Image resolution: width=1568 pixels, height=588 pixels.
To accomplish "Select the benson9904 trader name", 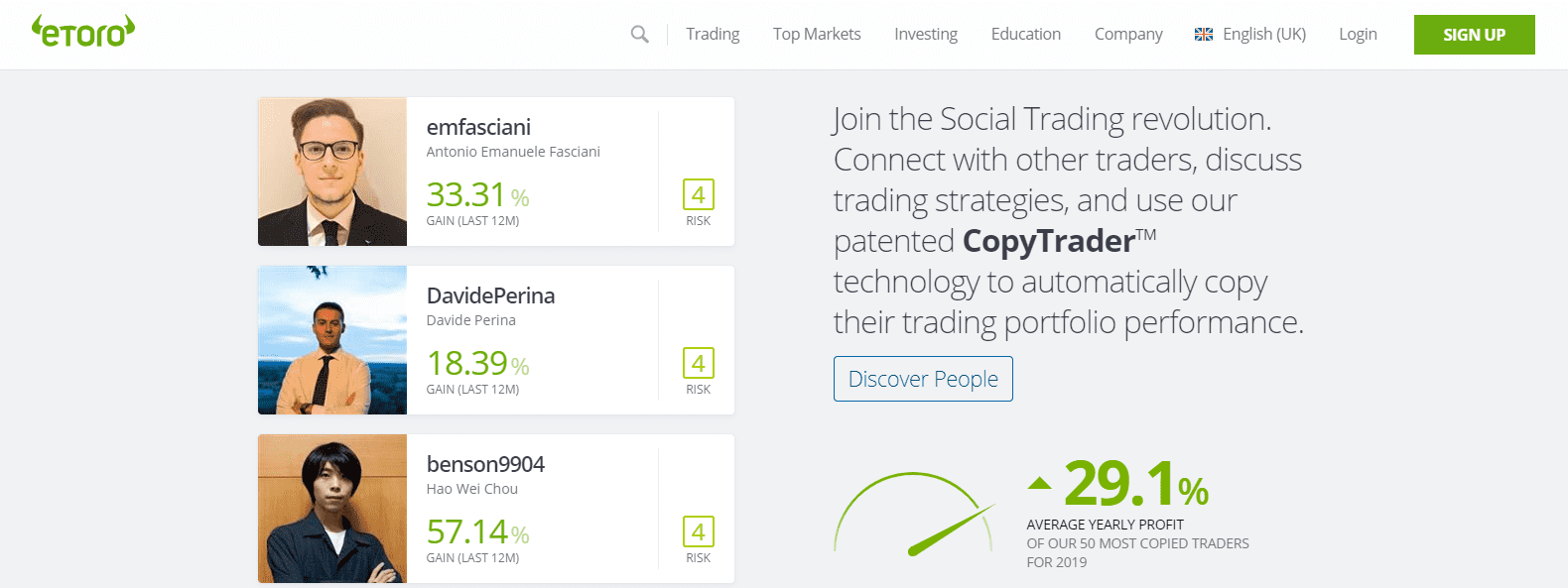I will point(485,464).
